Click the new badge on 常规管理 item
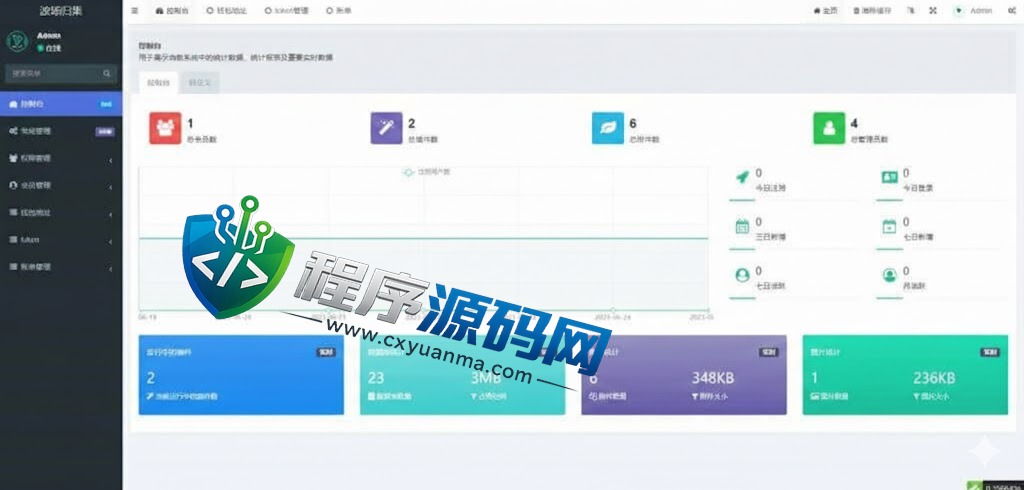 (104, 132)
